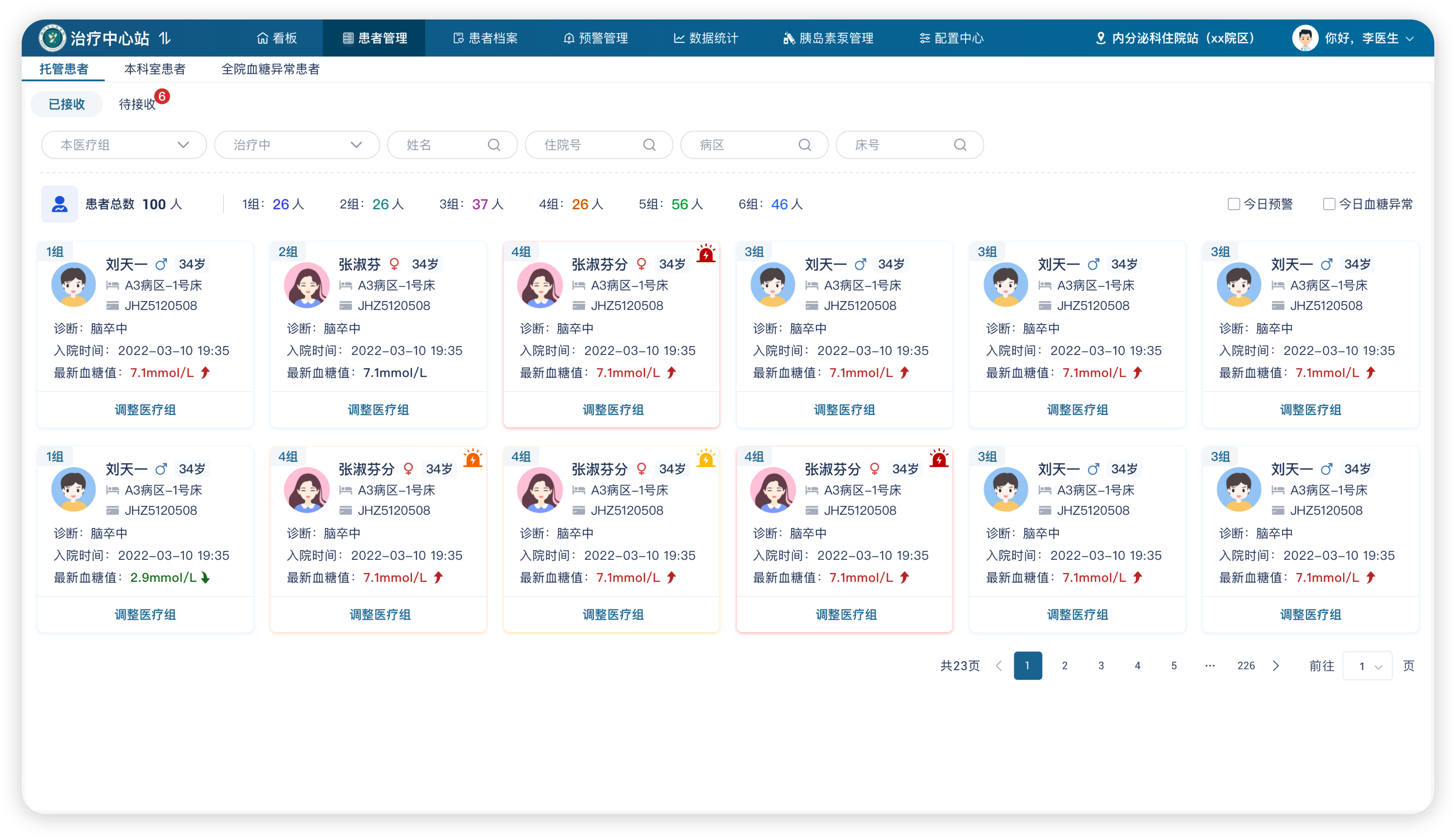
Task: Click the 3组: 37 人 count
Action: click(471, 204)
